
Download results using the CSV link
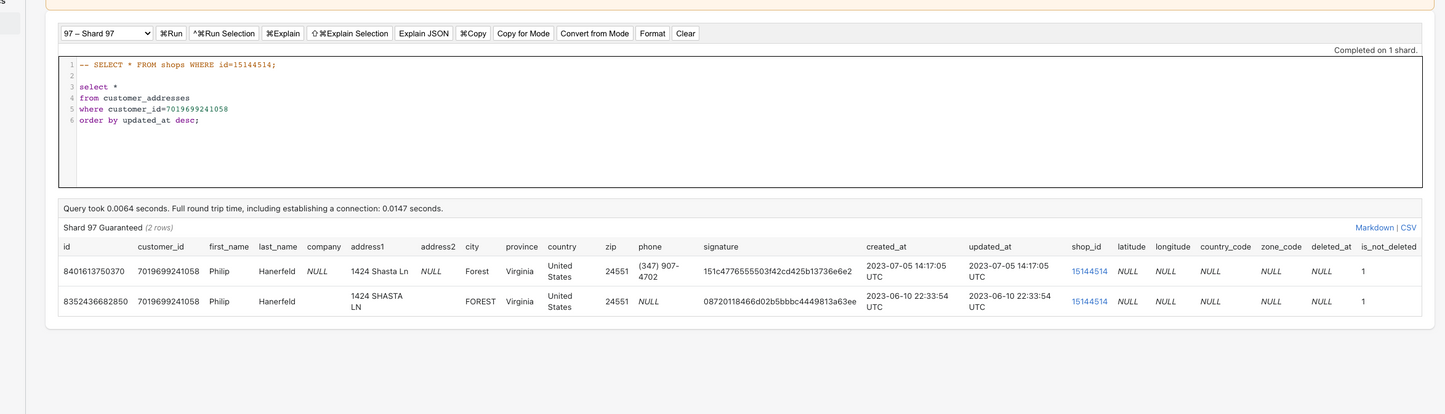coord(1408,228)
